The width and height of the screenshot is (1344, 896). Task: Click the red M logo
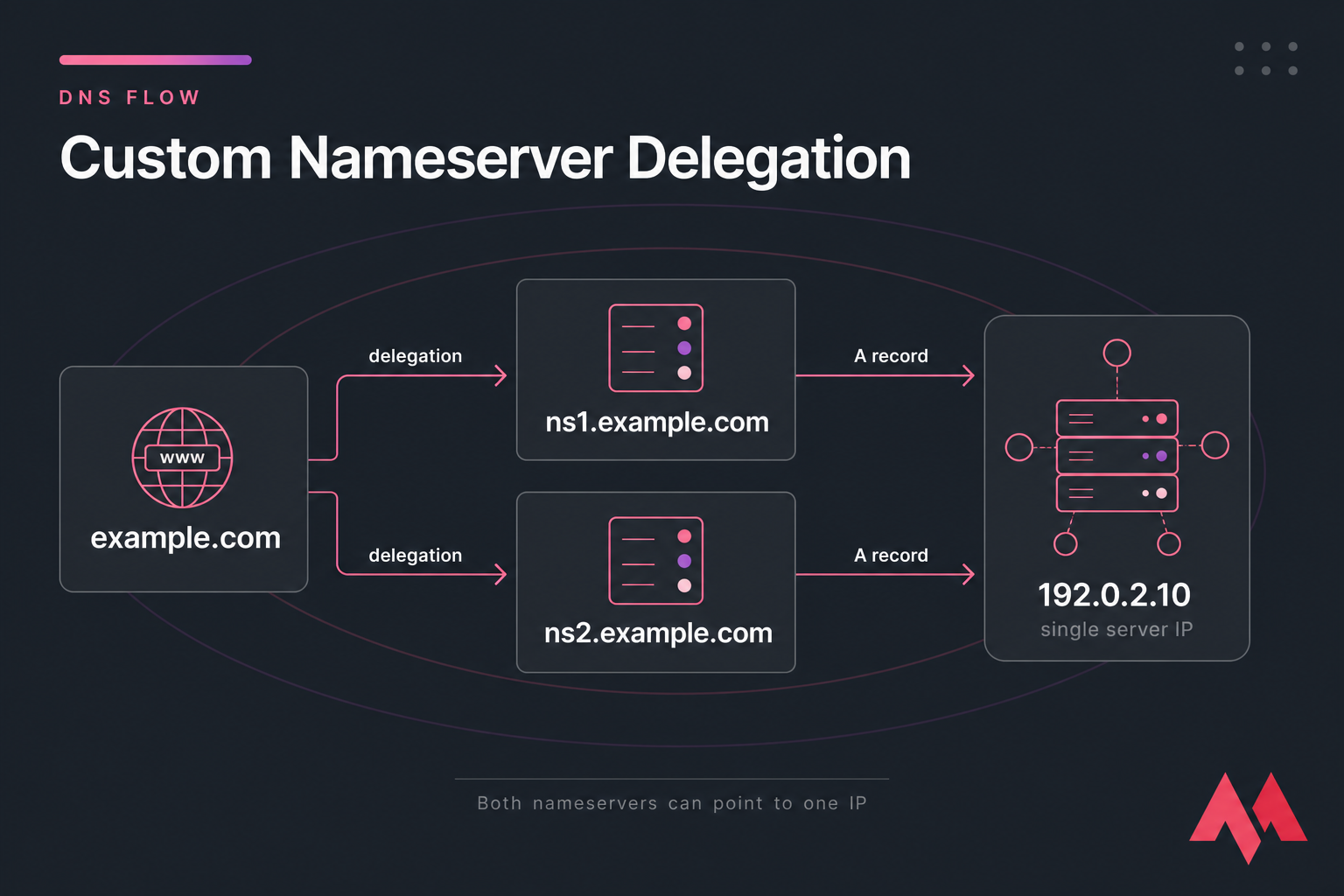[1248, 817]
